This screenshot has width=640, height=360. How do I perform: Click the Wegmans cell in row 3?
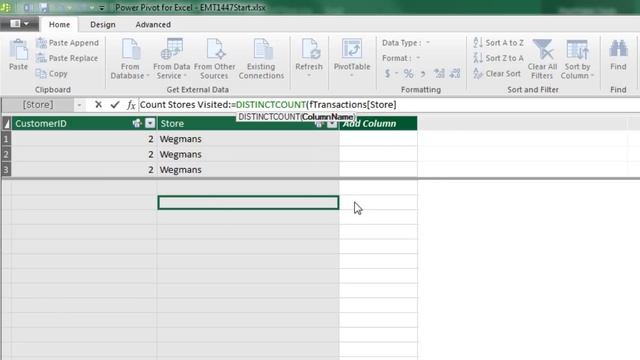tap(248, 169)
